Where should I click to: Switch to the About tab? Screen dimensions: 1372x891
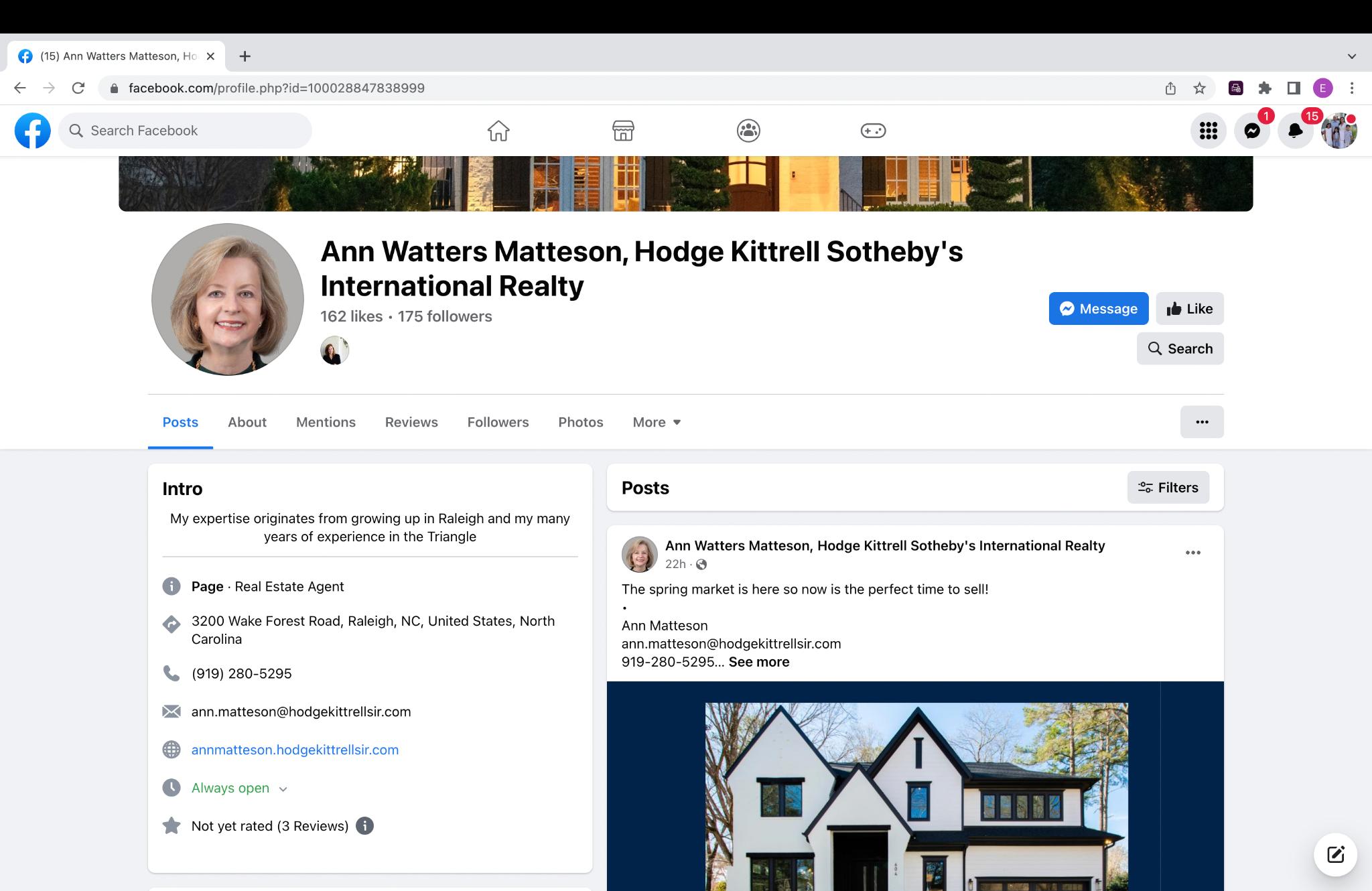point(247,422)
